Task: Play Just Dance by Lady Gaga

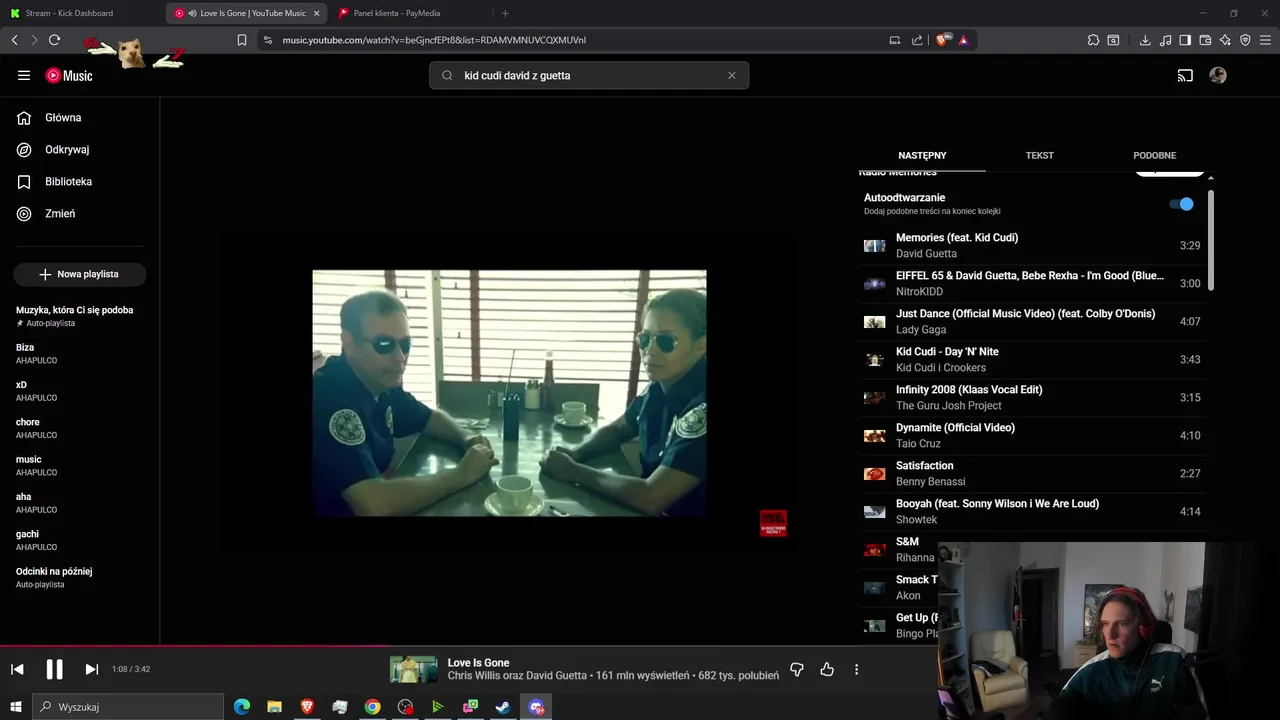Action: [x=1032, y=322]
